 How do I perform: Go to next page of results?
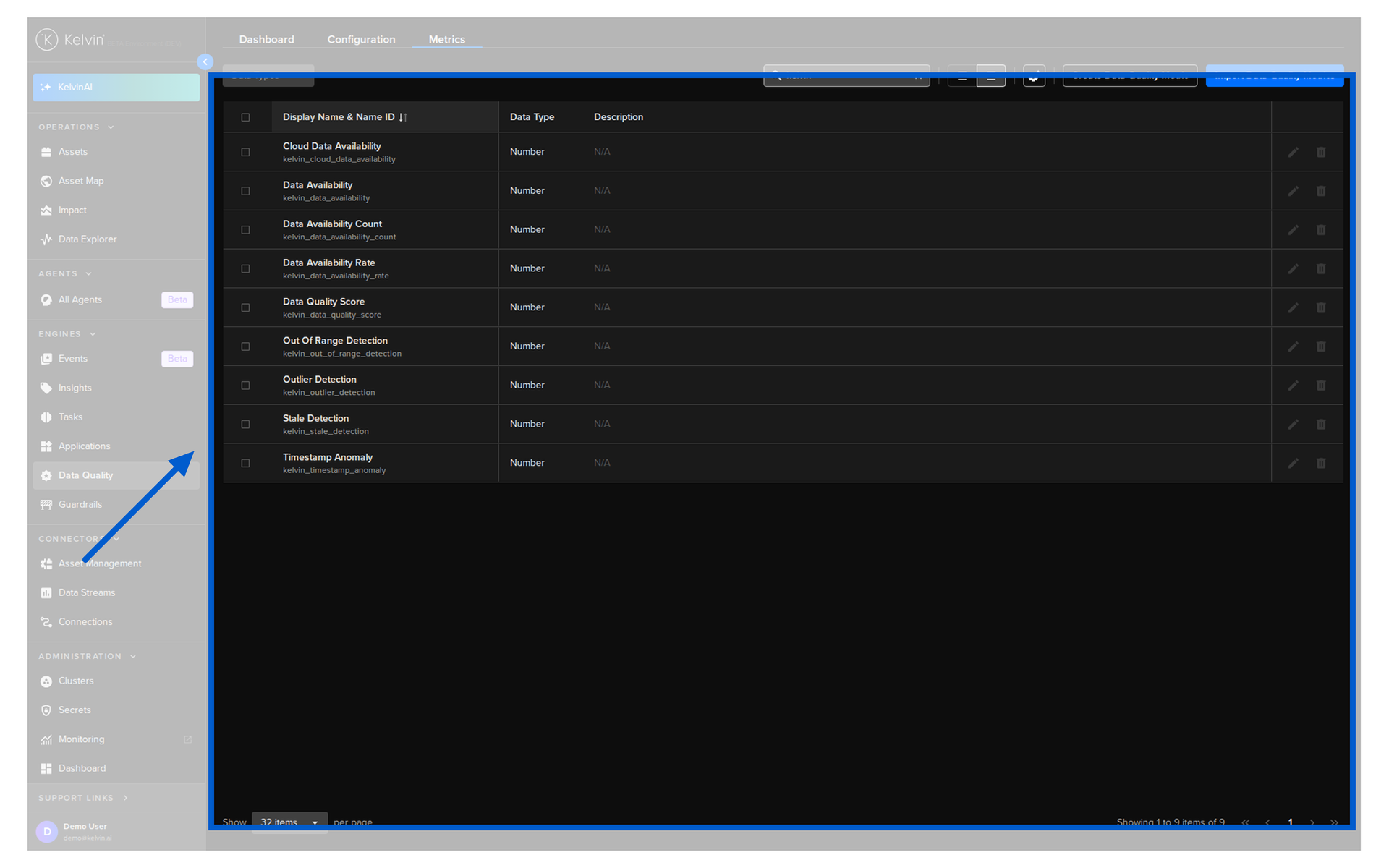pos(1312,822)
